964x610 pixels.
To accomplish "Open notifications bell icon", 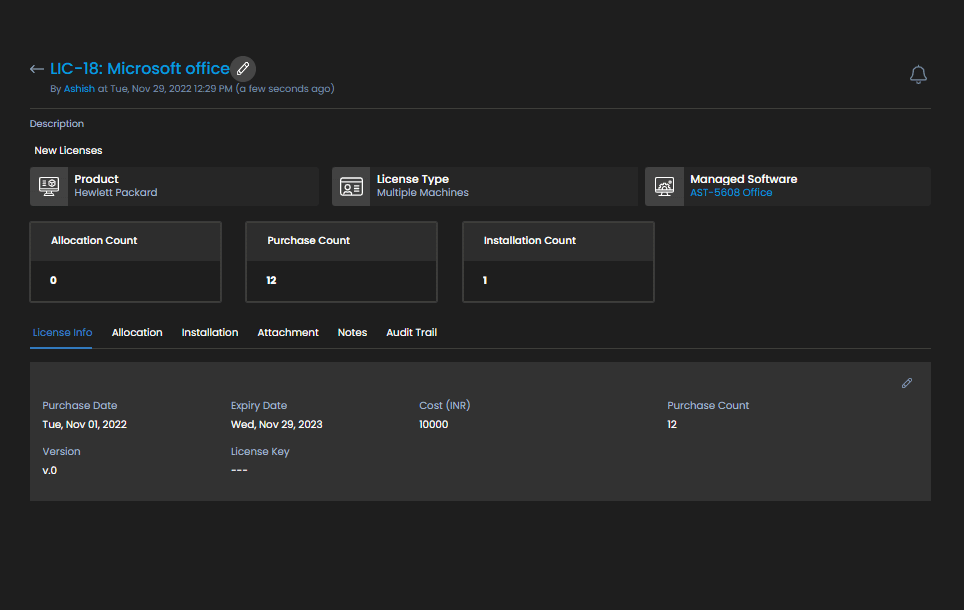I will pyautogui.click(x=918, y=74).
